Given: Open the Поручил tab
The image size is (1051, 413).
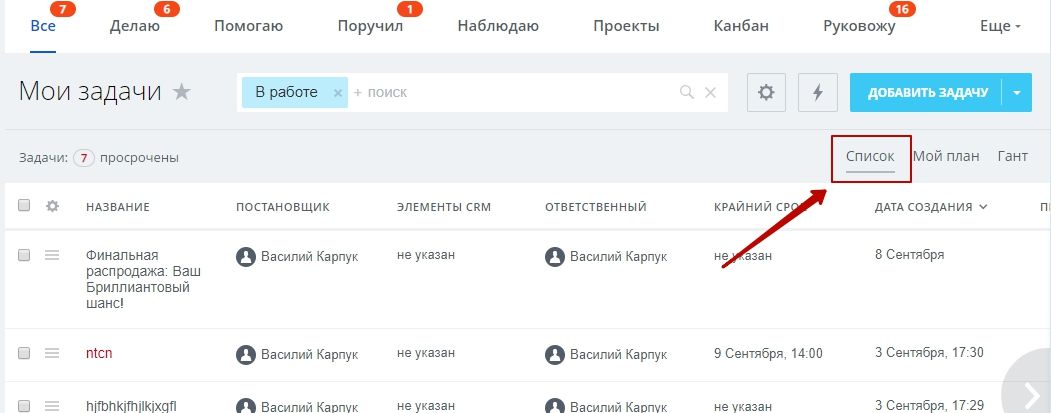Looking at the screenshot, I should pos(371,26).
